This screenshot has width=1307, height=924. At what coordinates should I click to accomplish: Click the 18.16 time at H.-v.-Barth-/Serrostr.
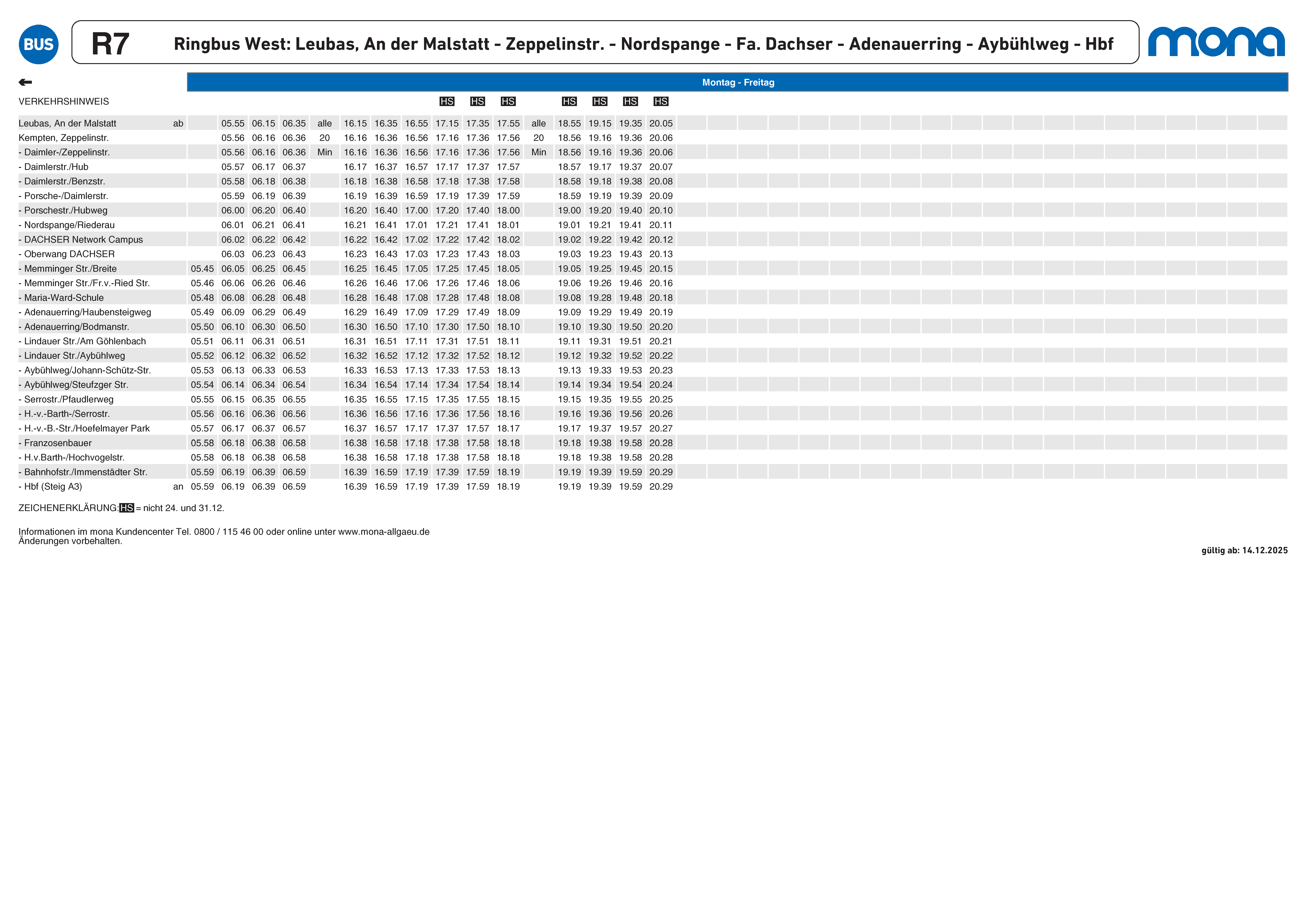tap(508, 414)
